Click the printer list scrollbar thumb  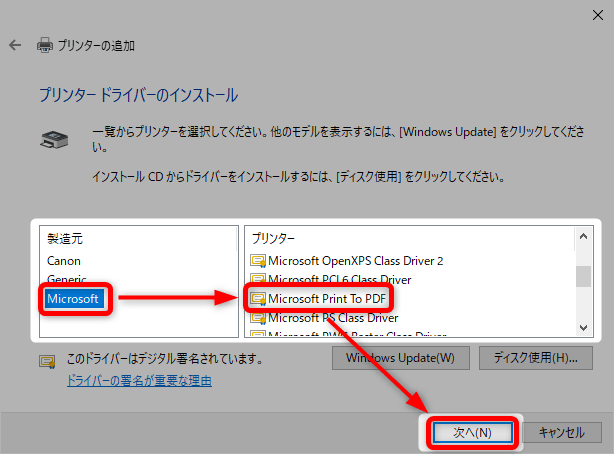point(583,276)
